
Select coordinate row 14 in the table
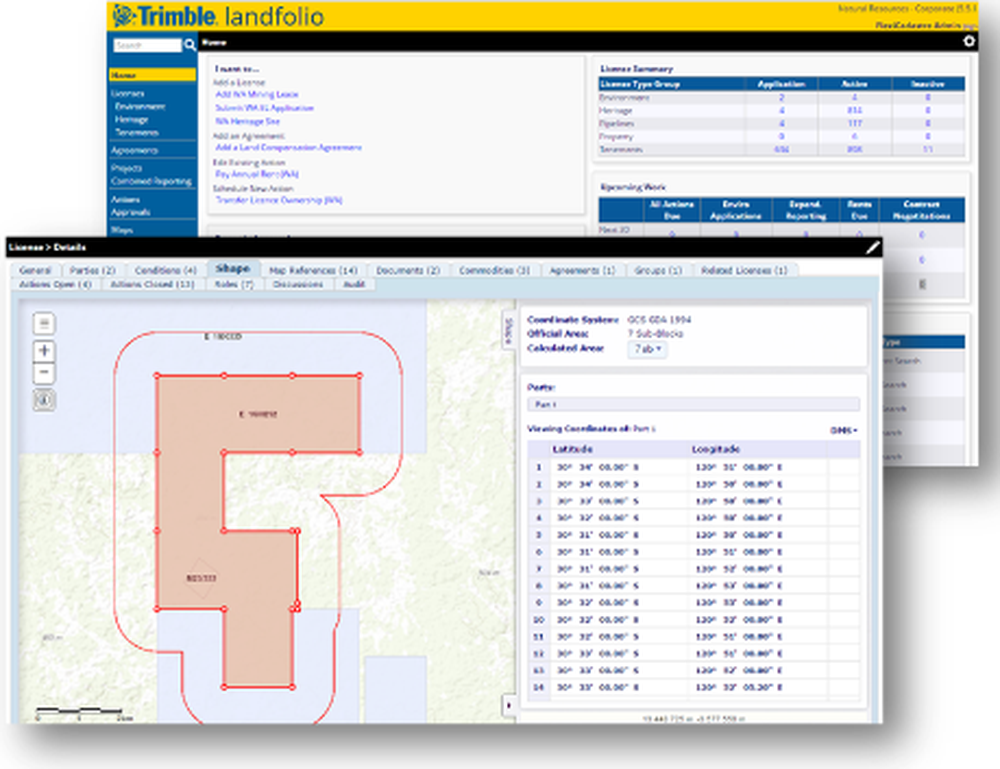(x=694, y=687)
